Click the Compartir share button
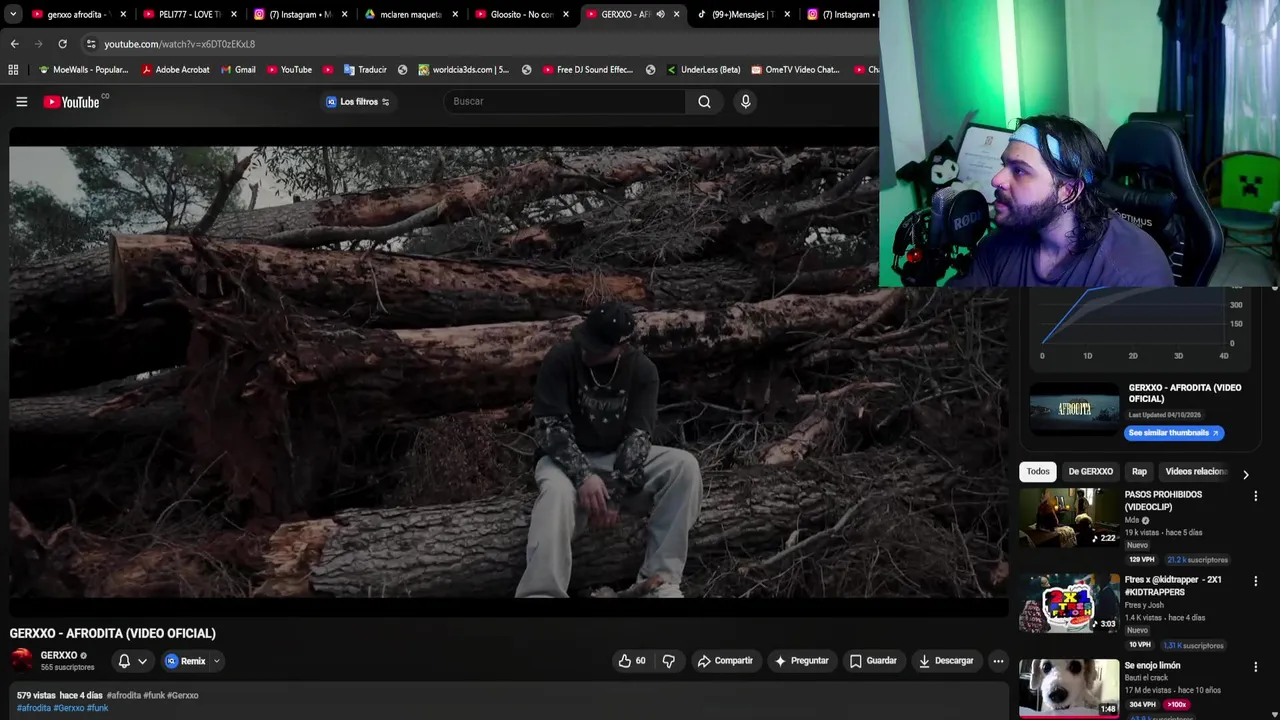1280x720 pixels. (x=725, y=661)
